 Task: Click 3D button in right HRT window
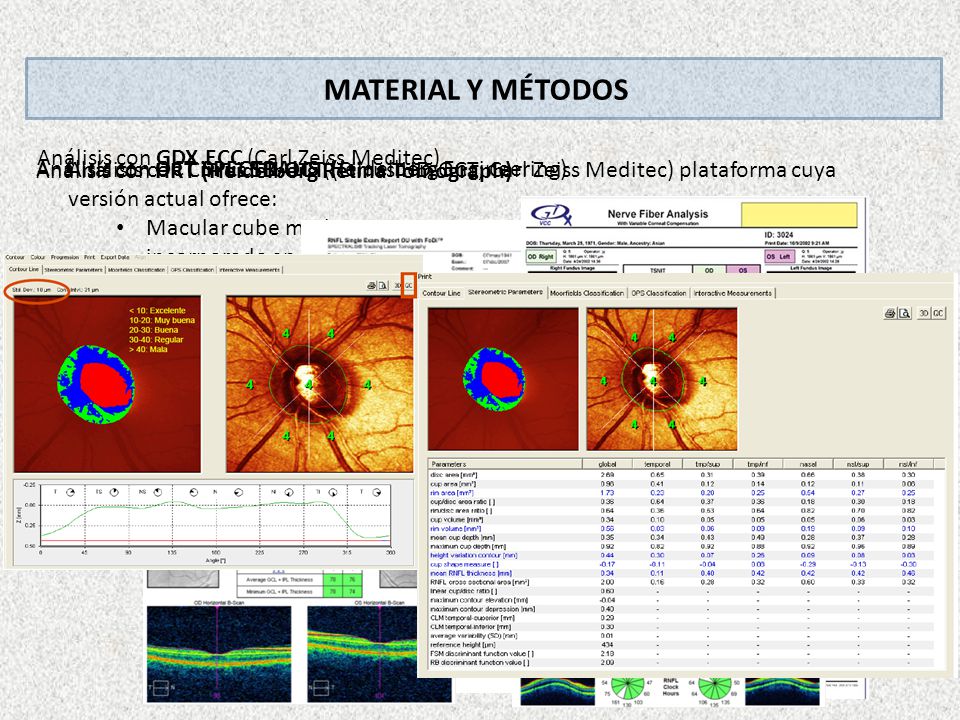(x=923, y=313)
